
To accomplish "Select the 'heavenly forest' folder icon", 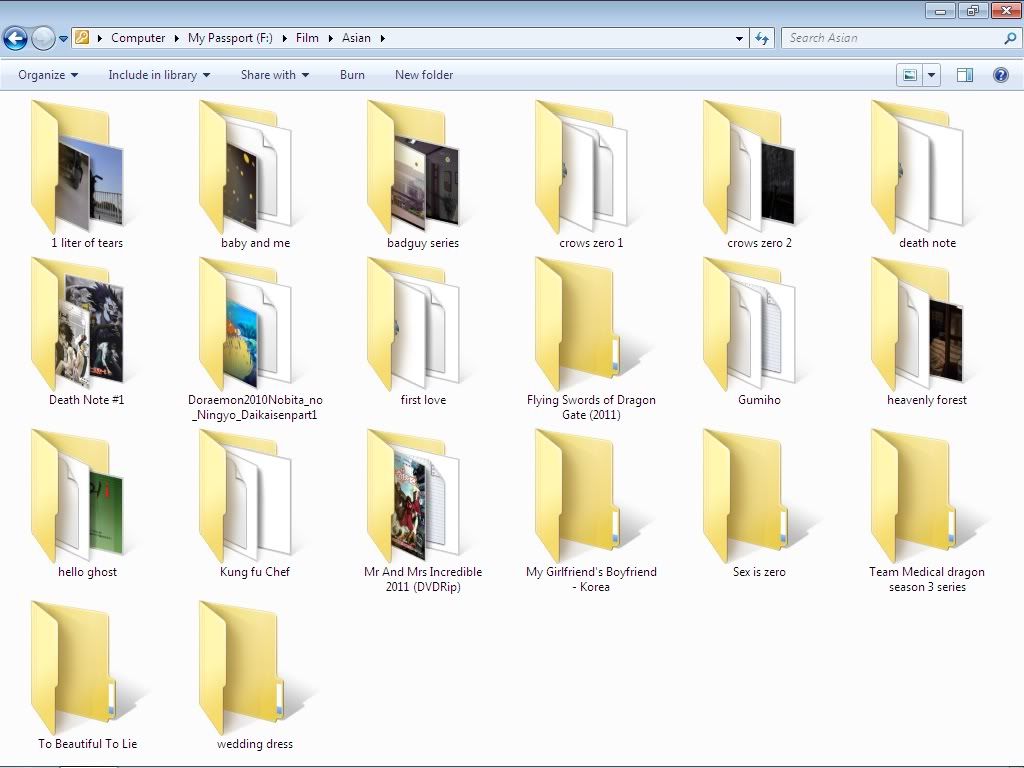I will click(x=918, y=324).
